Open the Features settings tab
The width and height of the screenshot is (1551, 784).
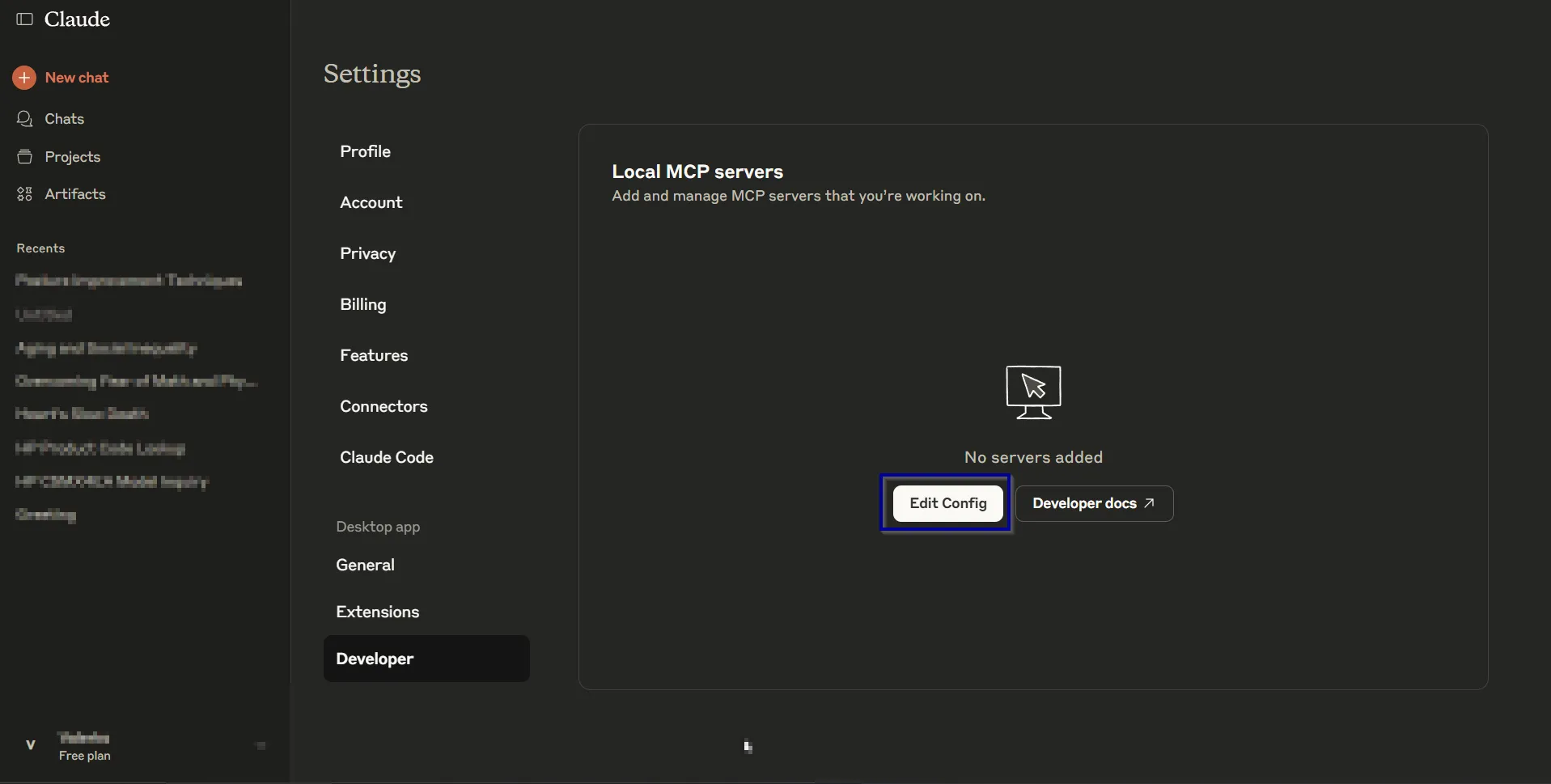(x=374, y=355)
